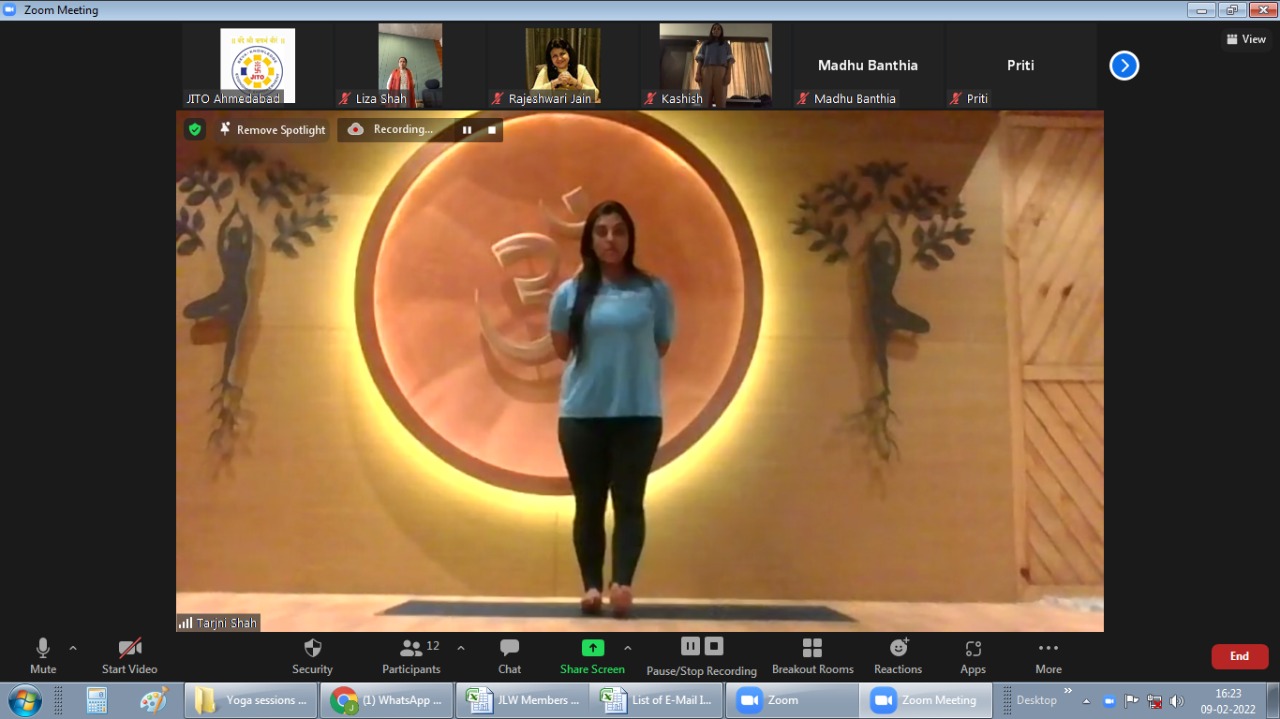Click the green encryption shield icon
Screen dimensions: 1280x719
[195, 129]
